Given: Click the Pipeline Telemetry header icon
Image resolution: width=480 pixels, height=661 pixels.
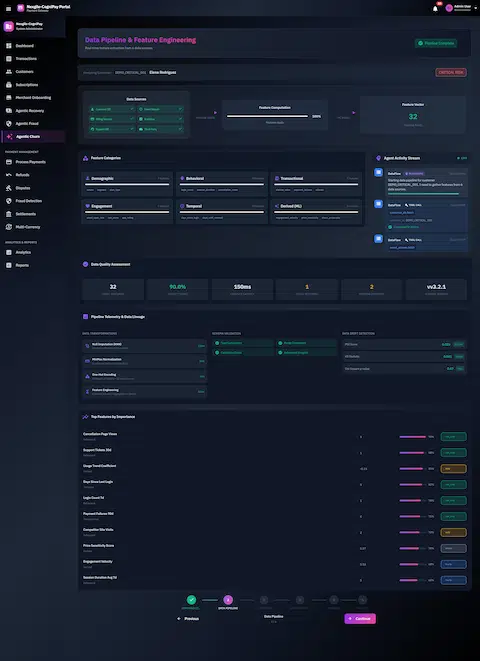Looking at the screenshot, I should (x=86, y=317).
